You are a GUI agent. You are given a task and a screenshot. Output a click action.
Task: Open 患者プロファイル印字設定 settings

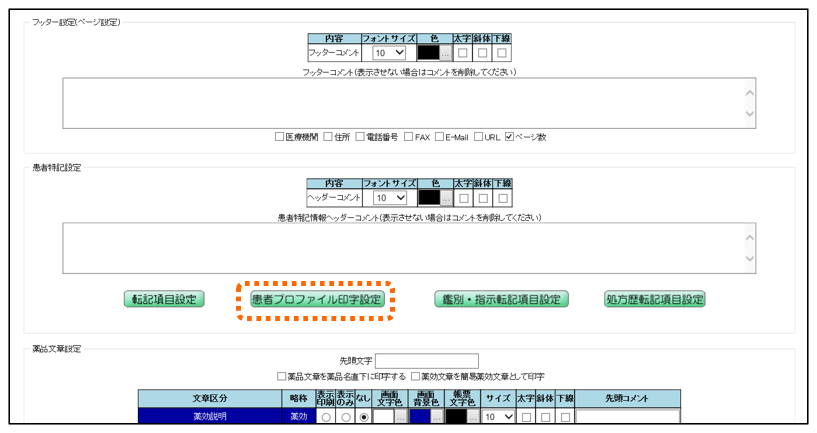(x=316, y=299)
